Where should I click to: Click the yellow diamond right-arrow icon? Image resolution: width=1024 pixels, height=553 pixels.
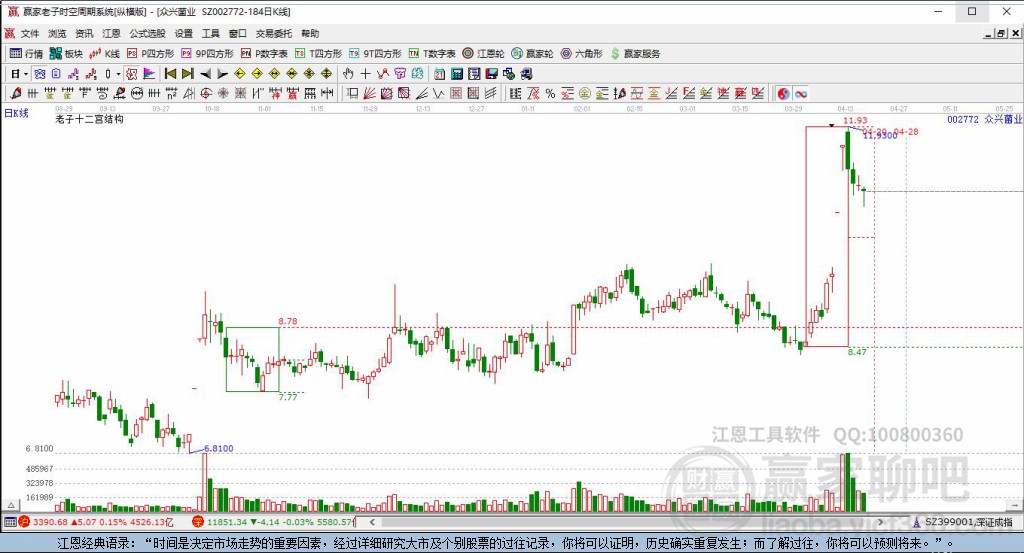(x=257, y=74)
